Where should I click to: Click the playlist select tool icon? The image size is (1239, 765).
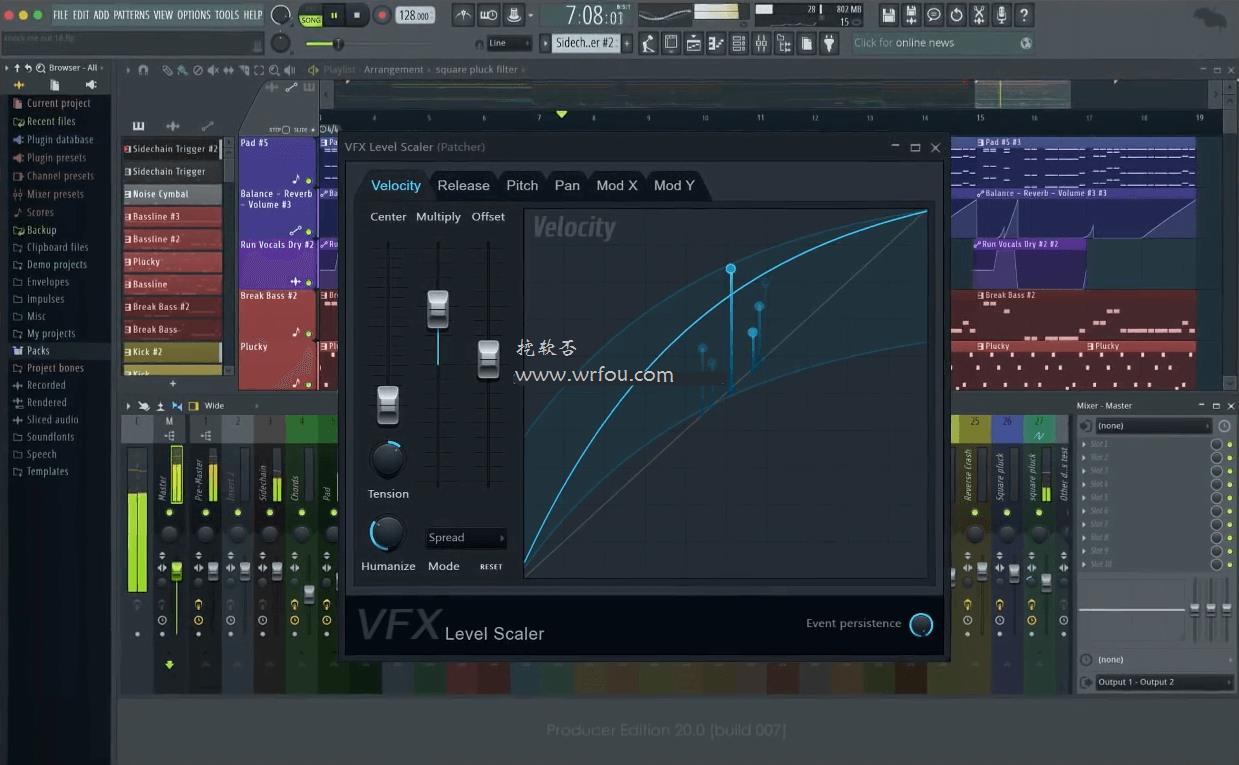259,70
